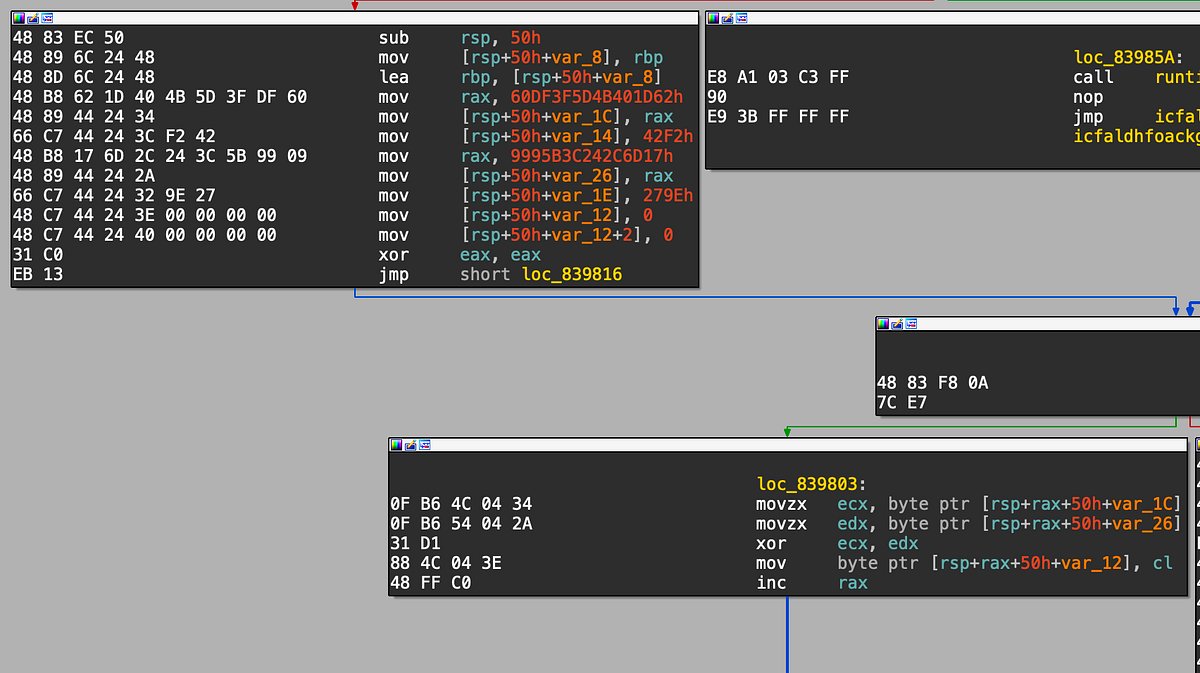The height and width of the screenshot is (673, 1200).
Task: Click the color icon on the loc_839803 node
Action: click(x=396, y=444)
